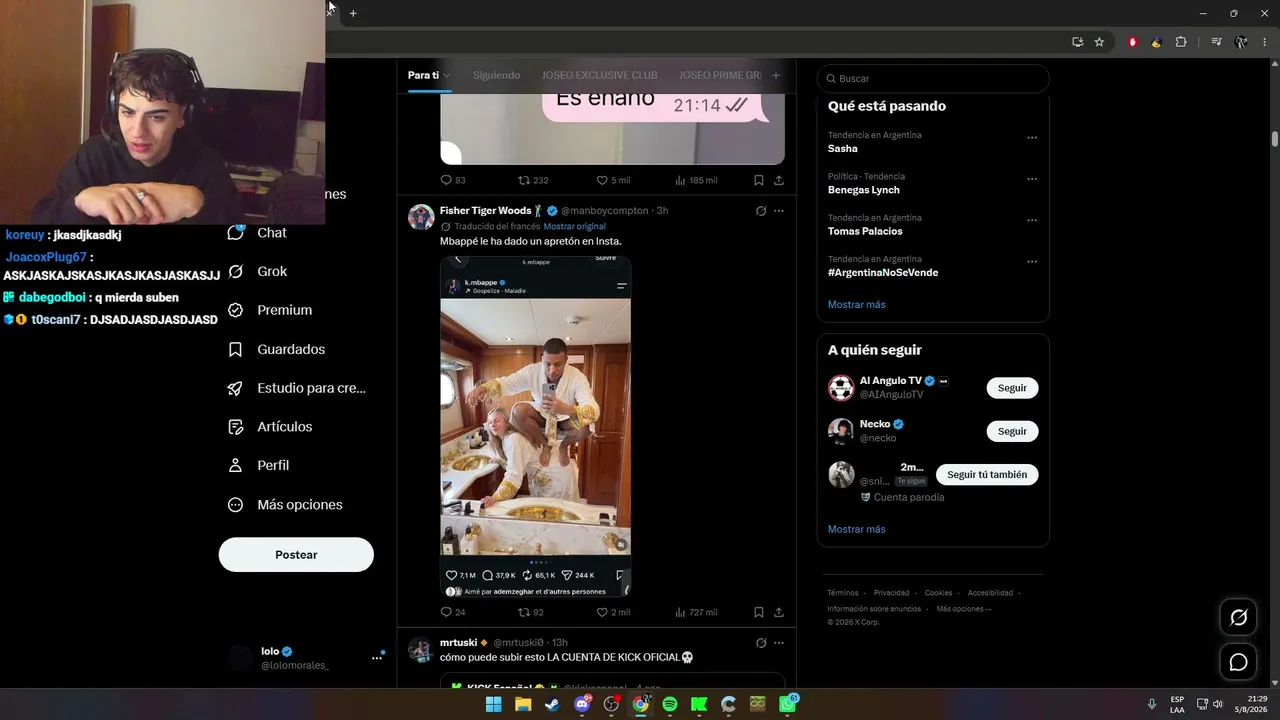The height and width of the screenshot is (720, 1280).
Task: Open the #ArgentinaNoSeVende trending hashtag
Action: pyautogui.click(x=883, y=272)
